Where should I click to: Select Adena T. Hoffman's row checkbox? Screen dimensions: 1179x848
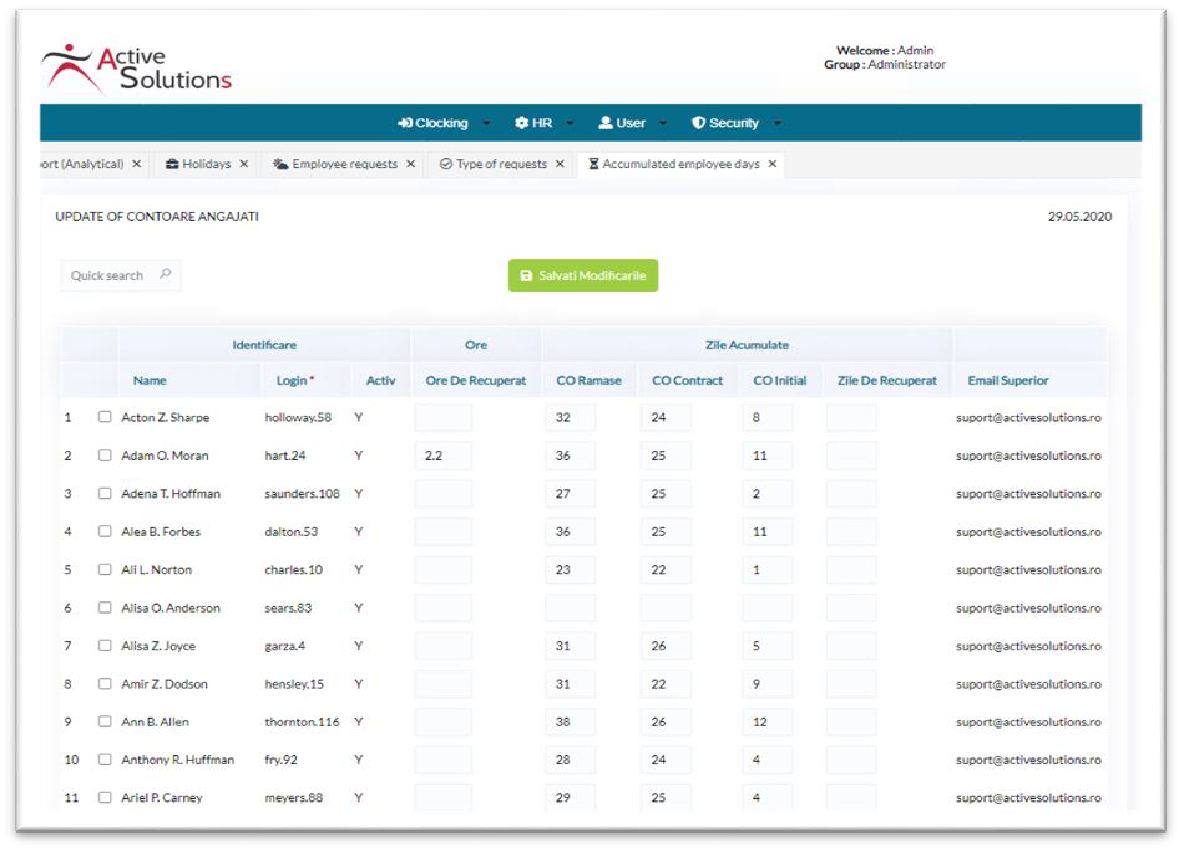tap(105, 493)
